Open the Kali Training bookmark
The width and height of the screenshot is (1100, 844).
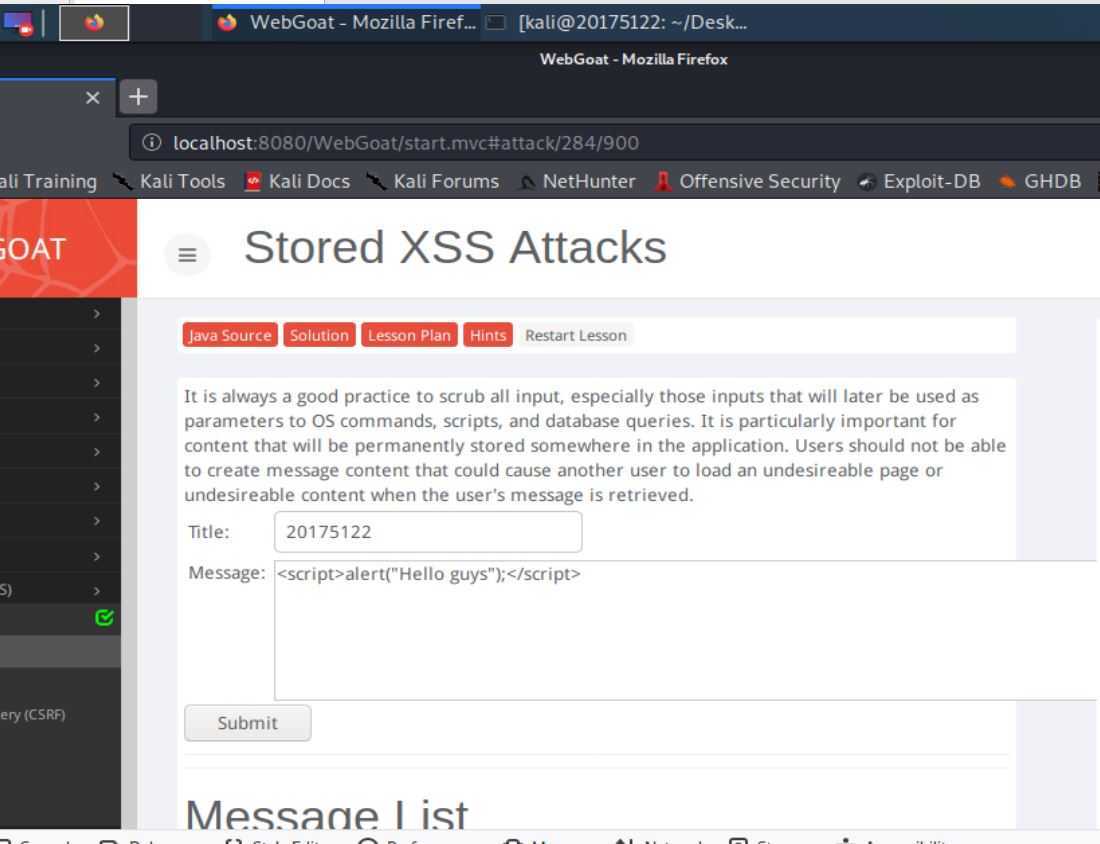(48, 181)
